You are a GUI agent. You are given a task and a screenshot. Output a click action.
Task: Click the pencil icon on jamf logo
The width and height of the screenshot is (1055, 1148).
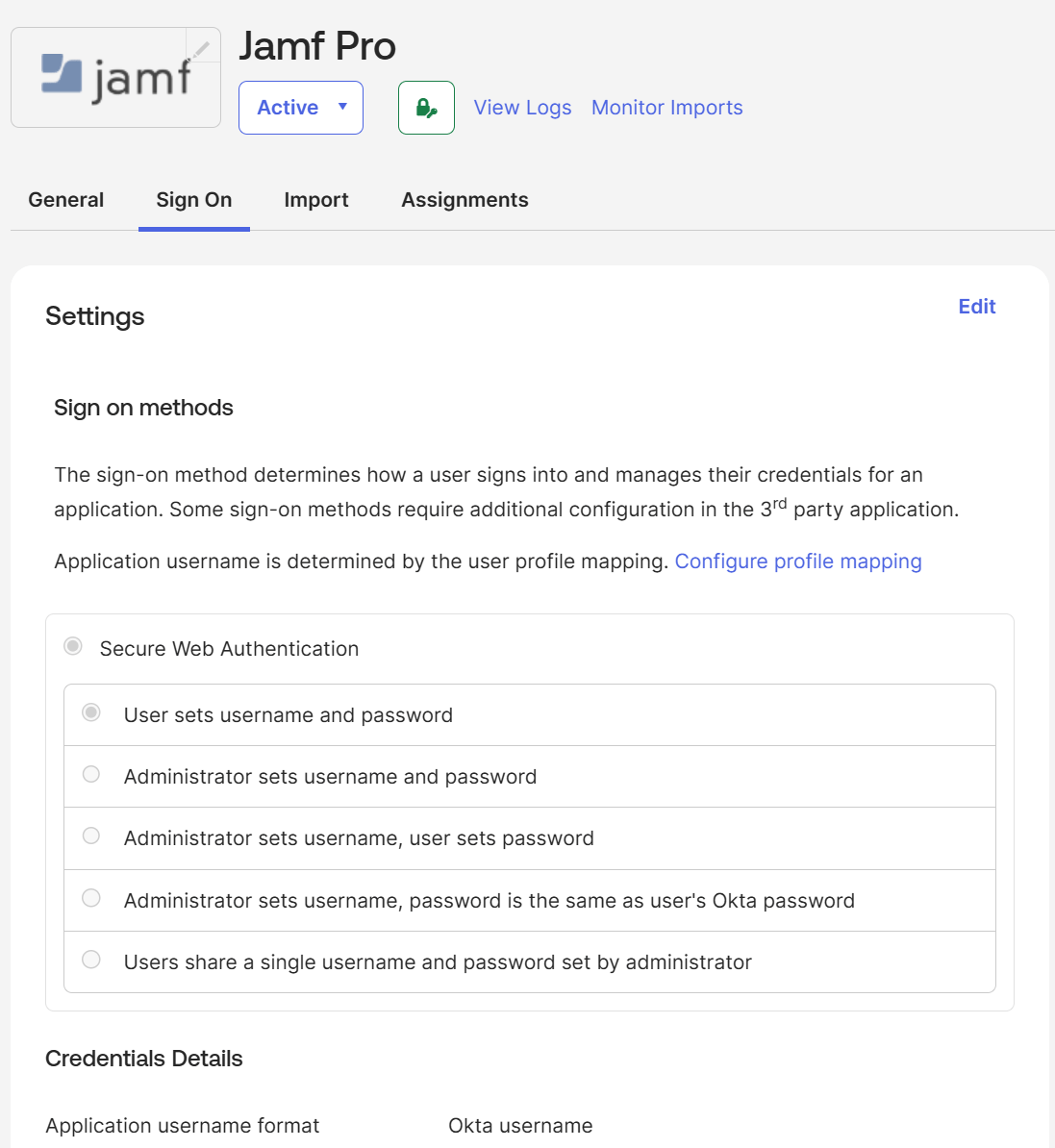coord(202,48)
